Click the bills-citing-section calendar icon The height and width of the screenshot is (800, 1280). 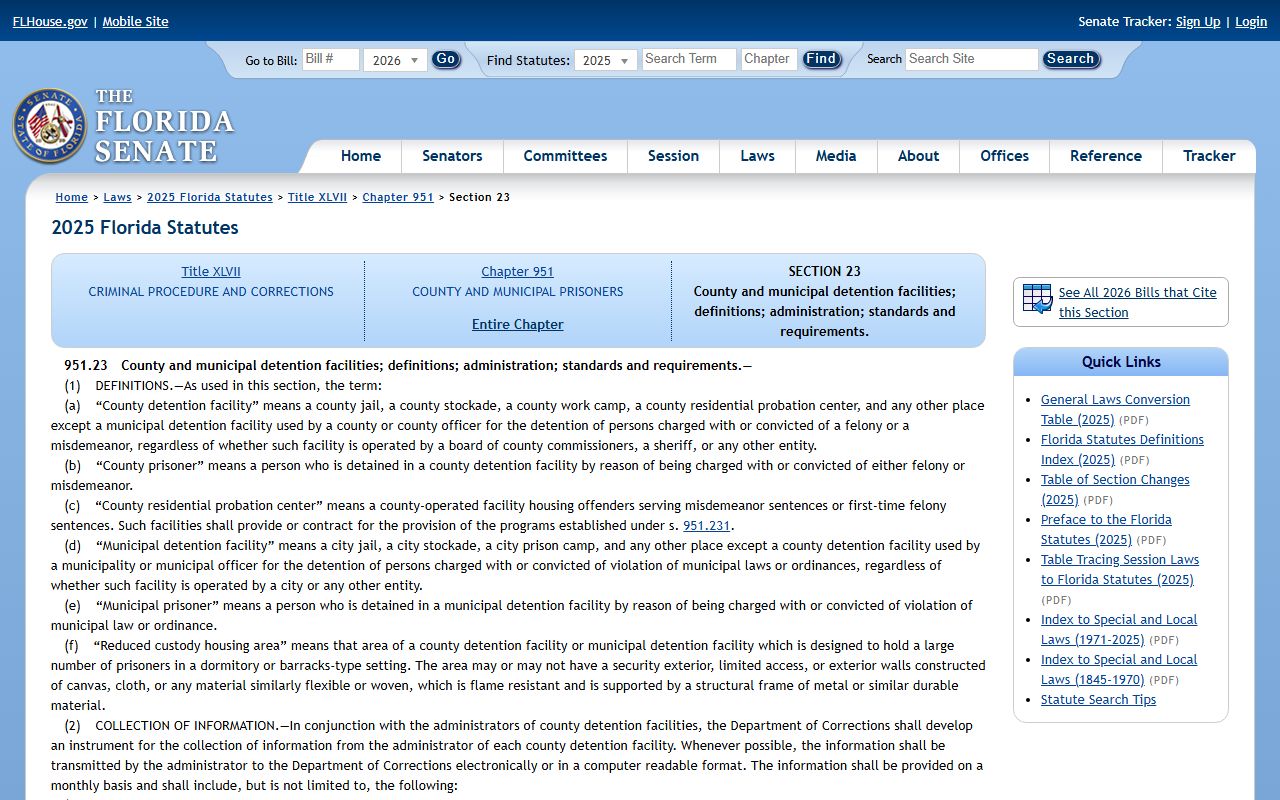point(1037,299)
